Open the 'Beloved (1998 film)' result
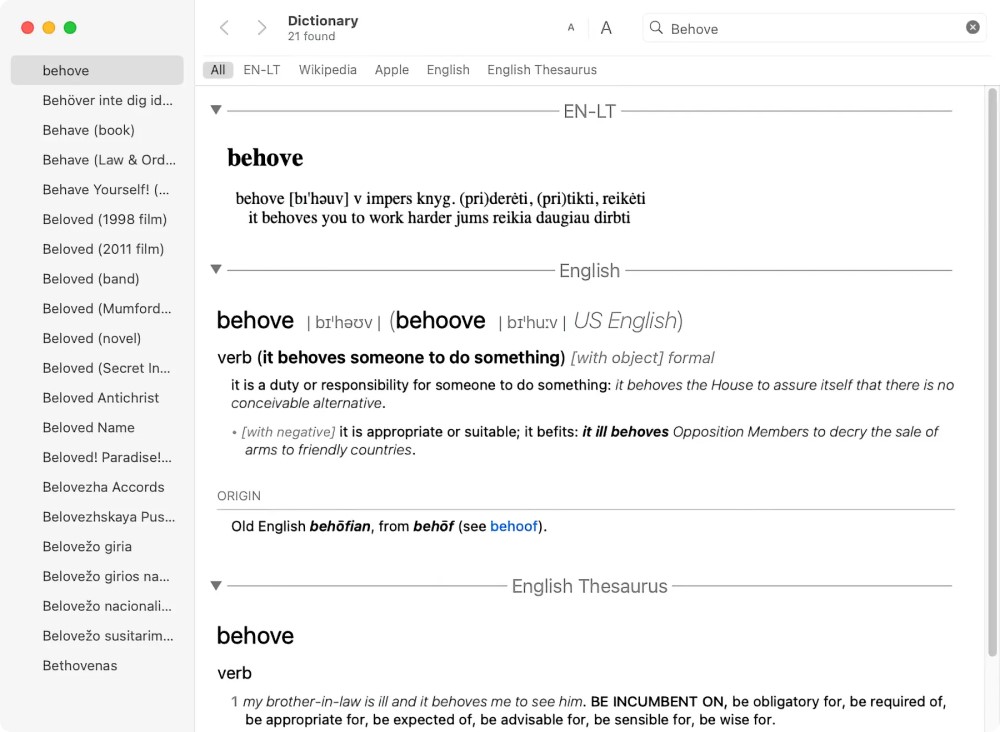 pyautogui.click(x=97, y=219)
